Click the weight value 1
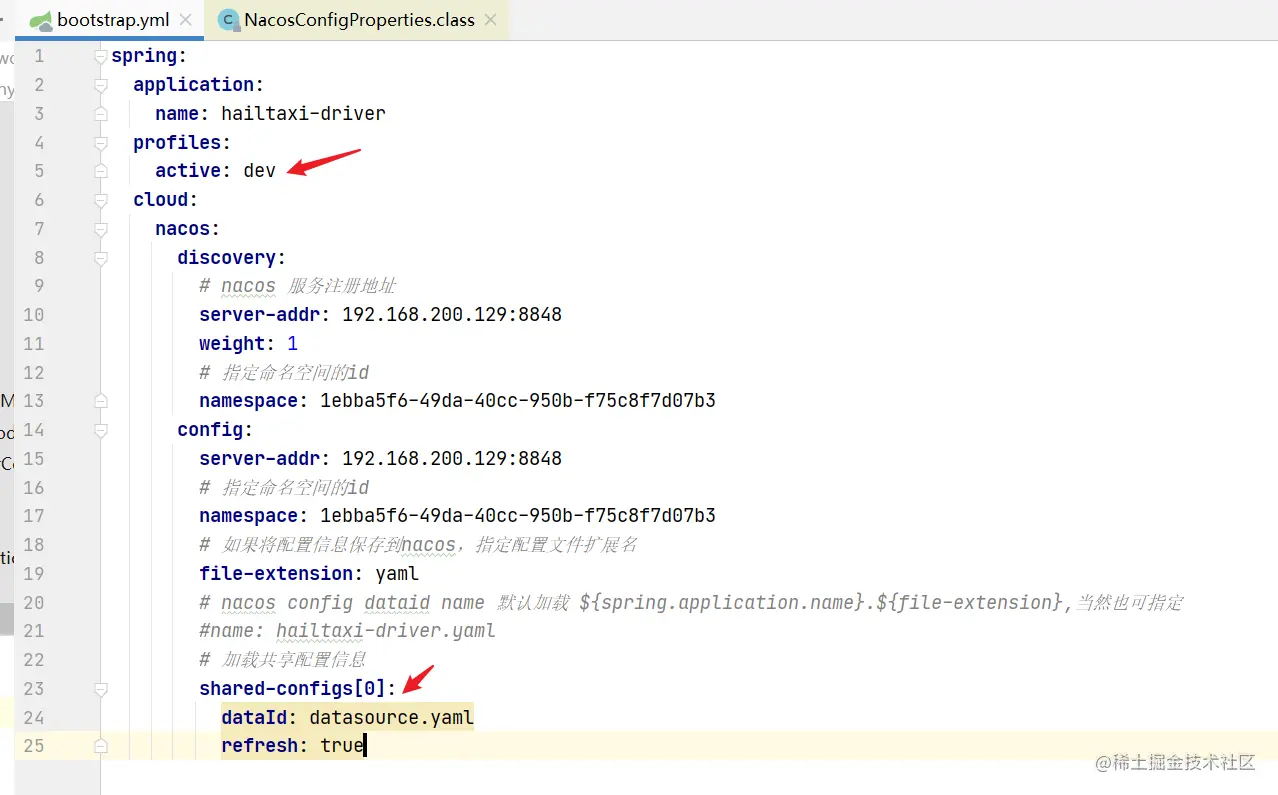 pos(293,344)
